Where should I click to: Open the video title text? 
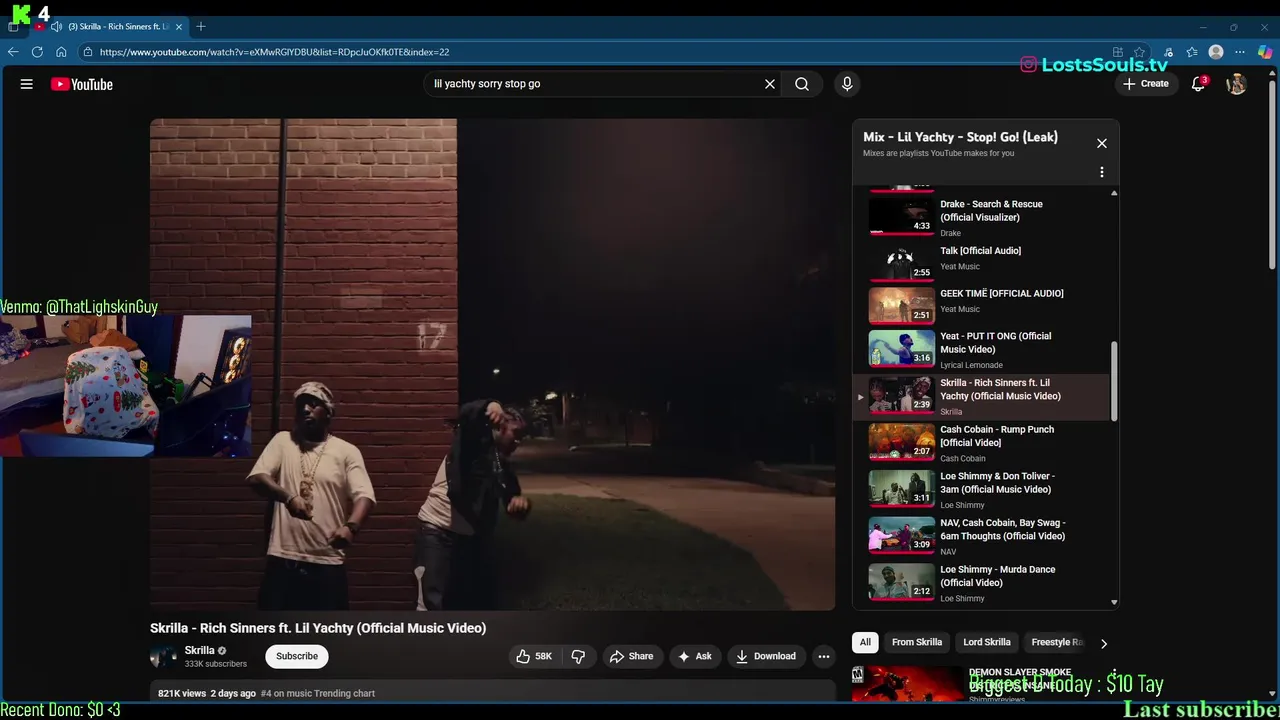pos(318,628)
